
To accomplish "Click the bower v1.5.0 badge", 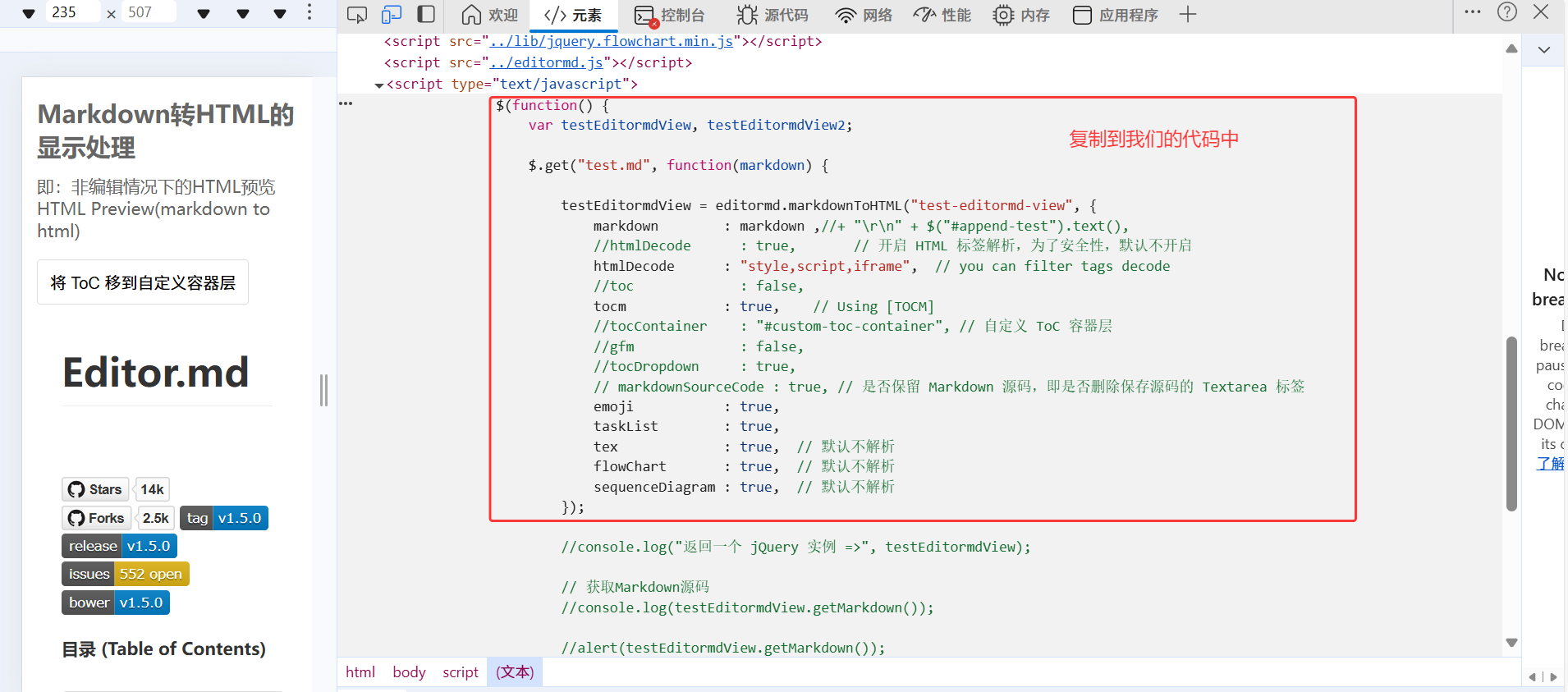I will click(116, 603).
